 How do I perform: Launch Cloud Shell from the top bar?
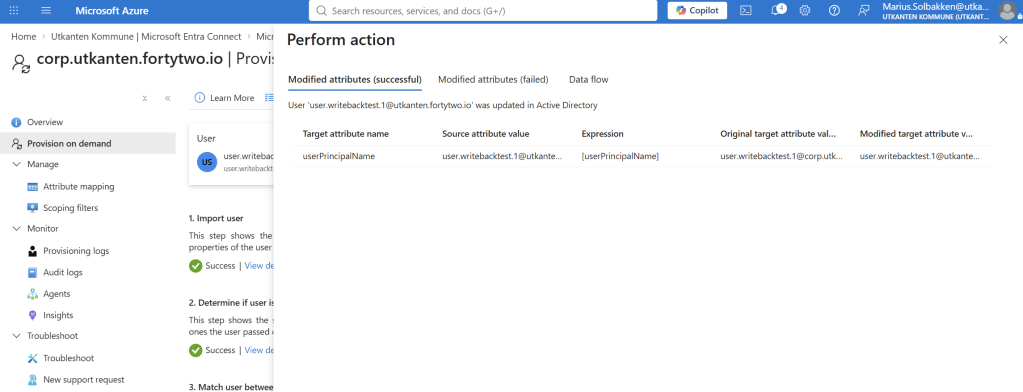click(746, 10)
